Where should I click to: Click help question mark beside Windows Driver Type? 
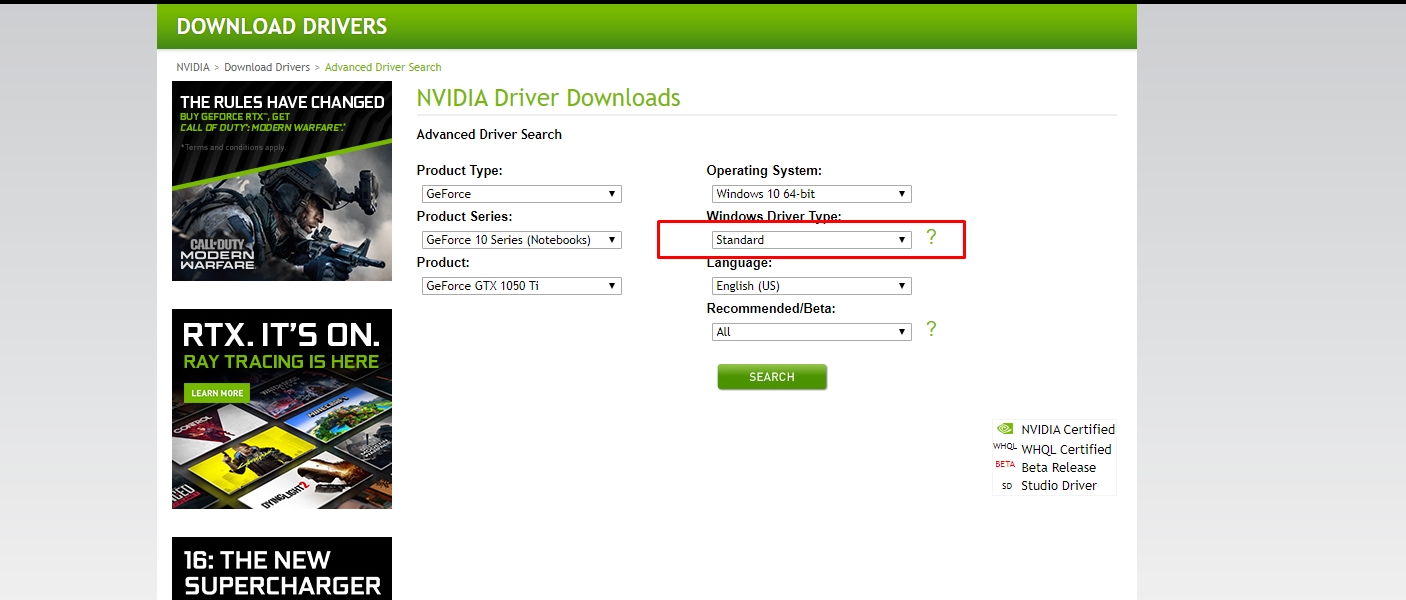(931, 238)
